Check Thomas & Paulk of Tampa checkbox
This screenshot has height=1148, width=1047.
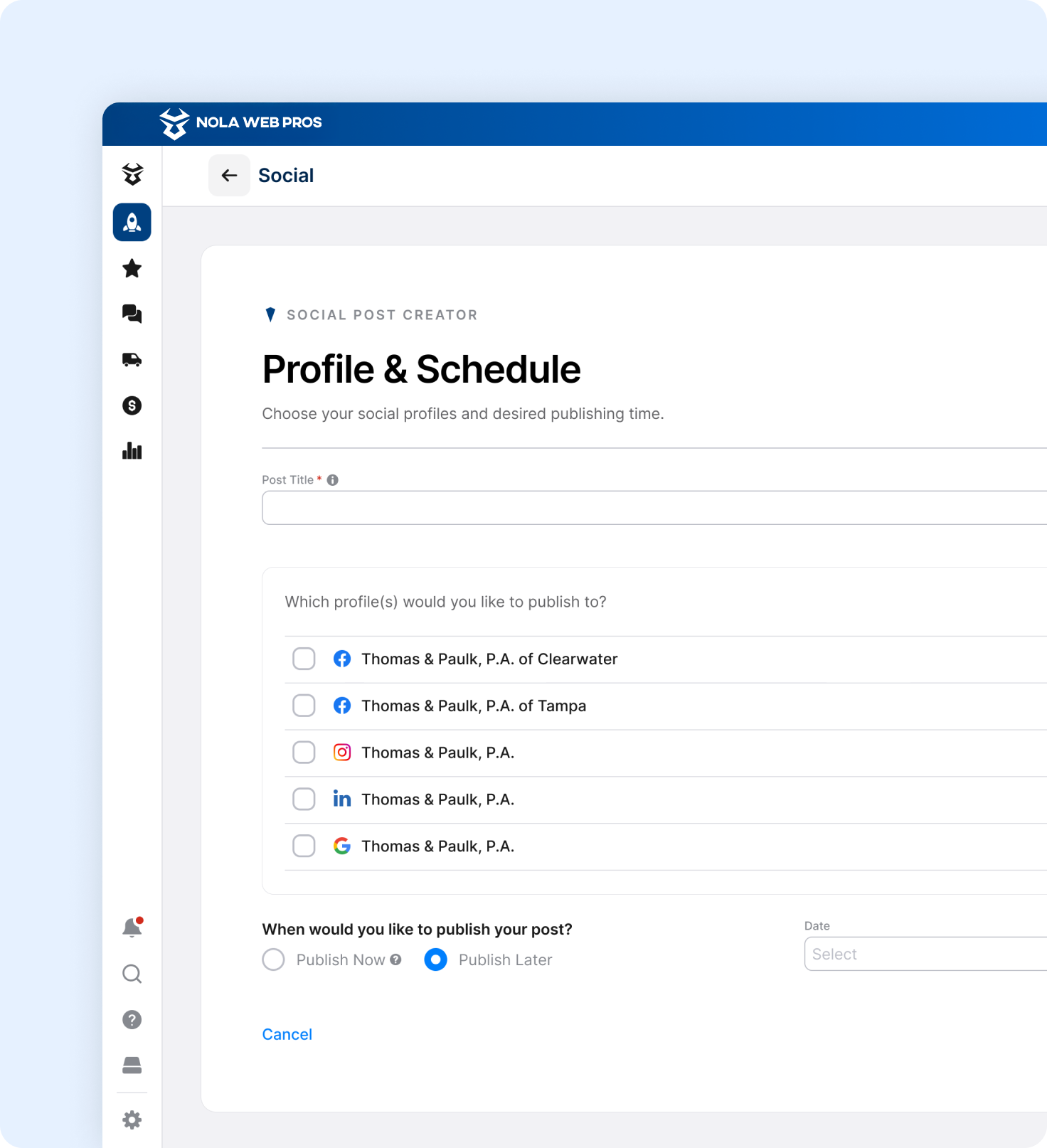(304, 706)
